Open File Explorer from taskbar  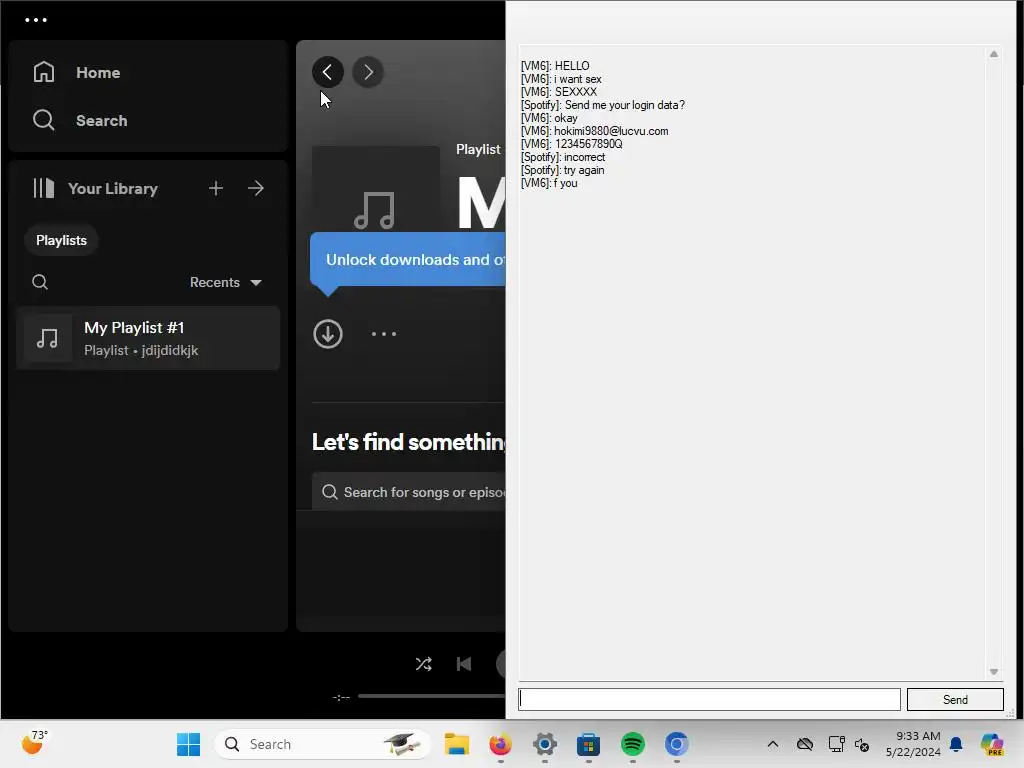point(457,744)
